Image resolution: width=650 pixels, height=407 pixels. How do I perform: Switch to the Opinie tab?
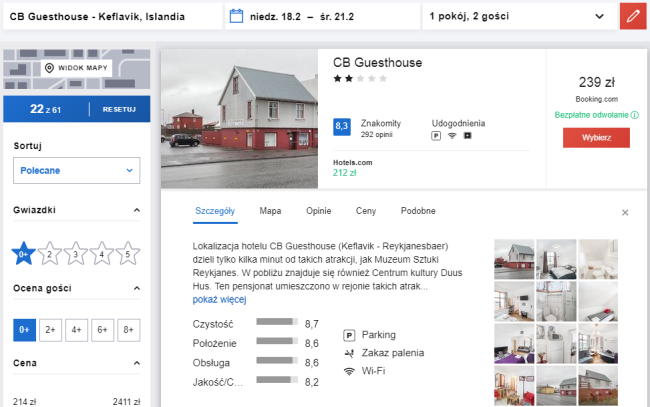point(318,211)
